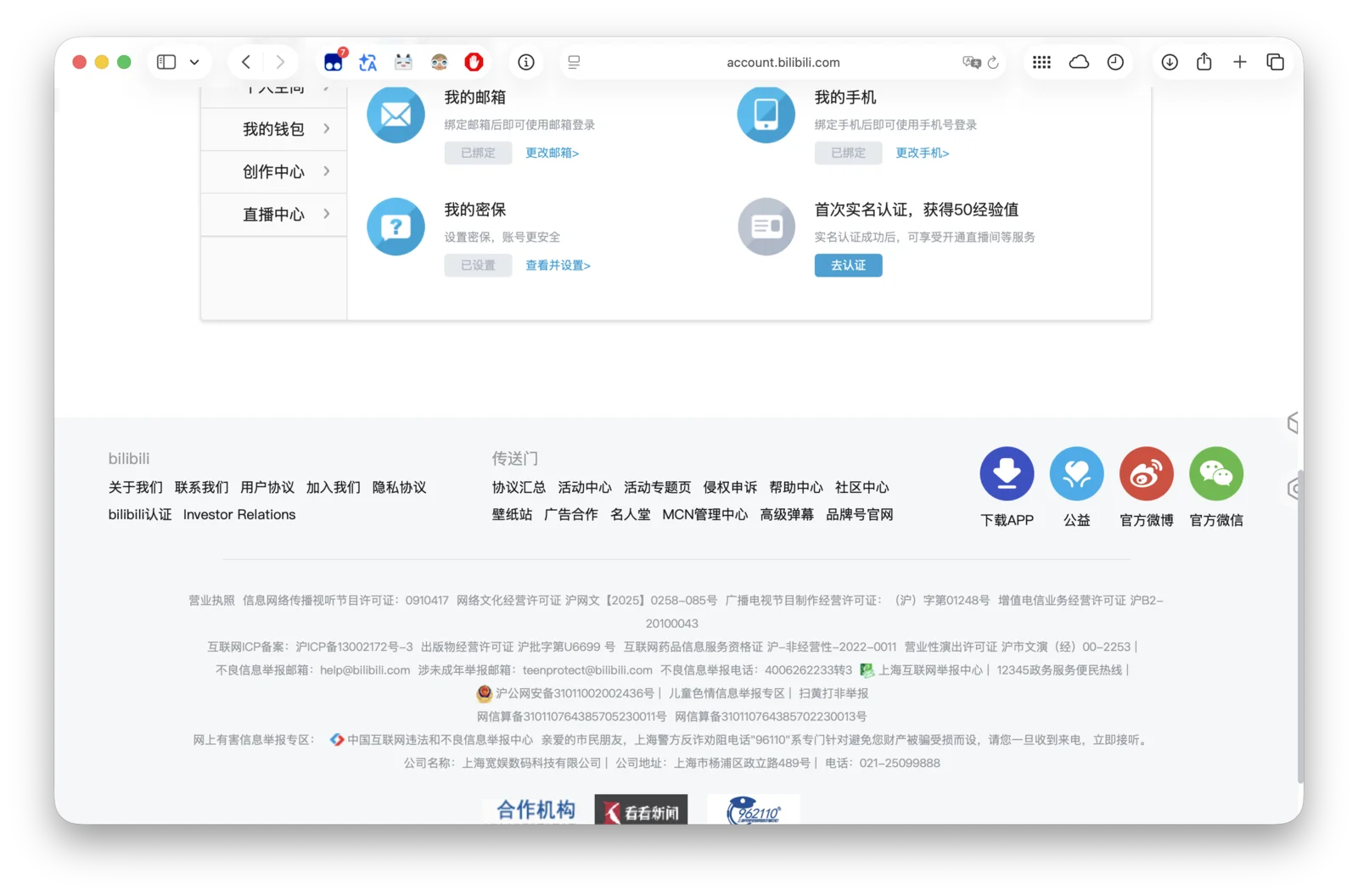Open the 联系我们 footer link

202,487
